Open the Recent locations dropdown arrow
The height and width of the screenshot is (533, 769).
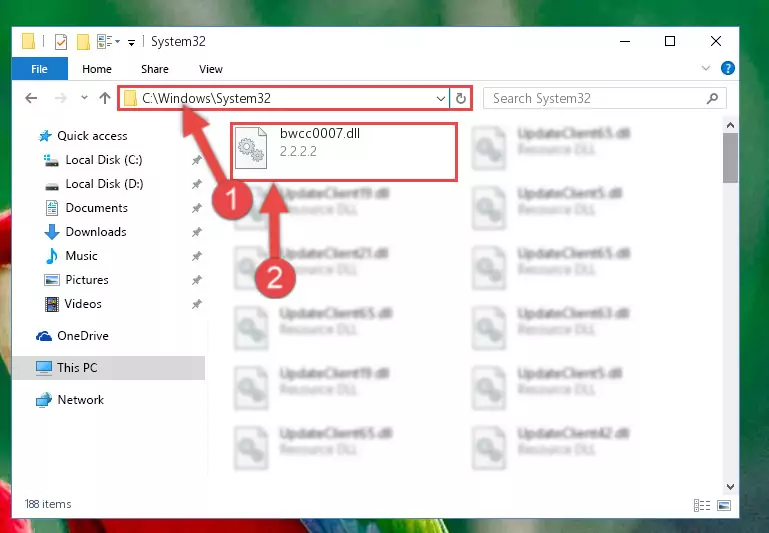click(x=84, y=98)
